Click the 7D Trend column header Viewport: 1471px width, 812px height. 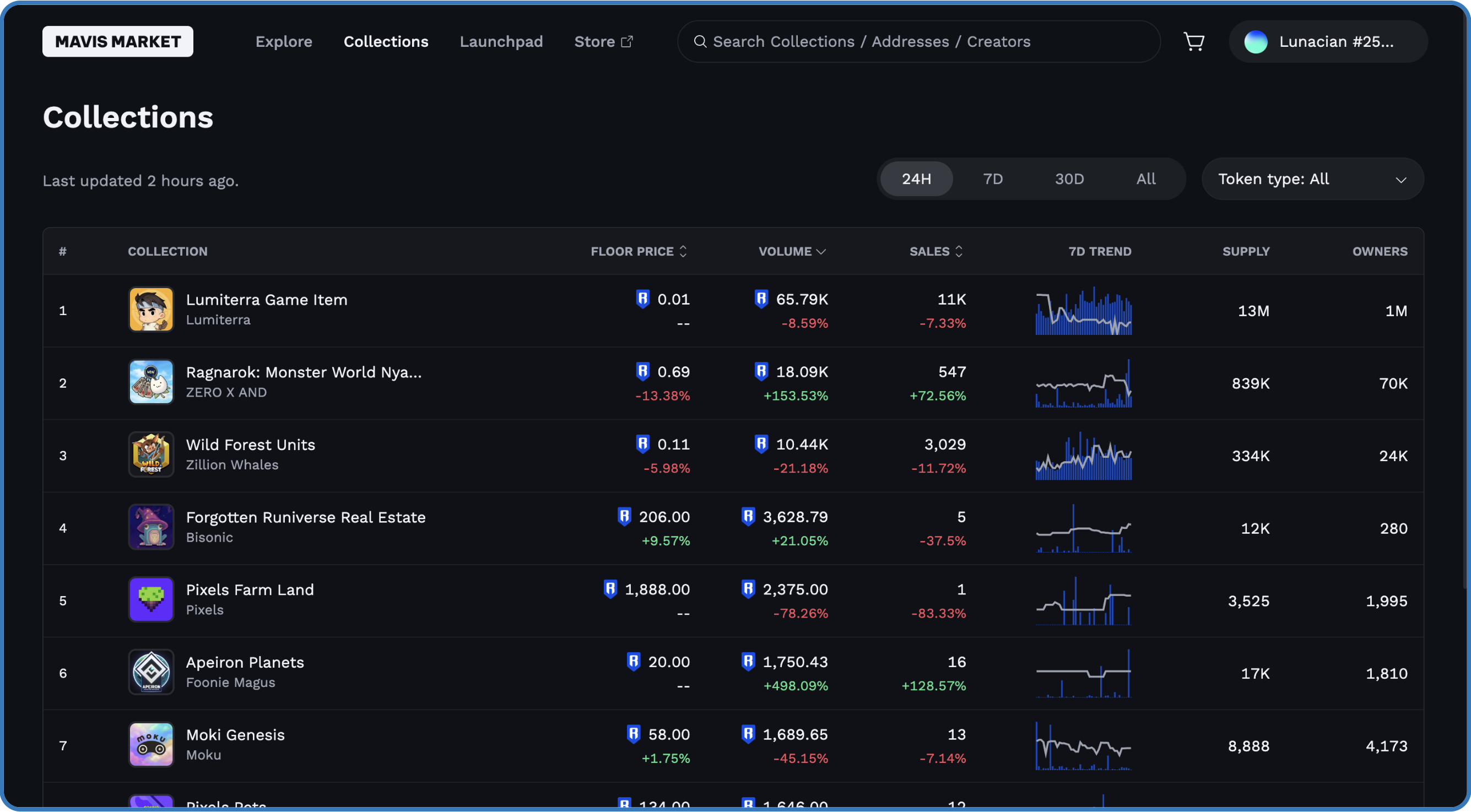(x=1100, y=251)
